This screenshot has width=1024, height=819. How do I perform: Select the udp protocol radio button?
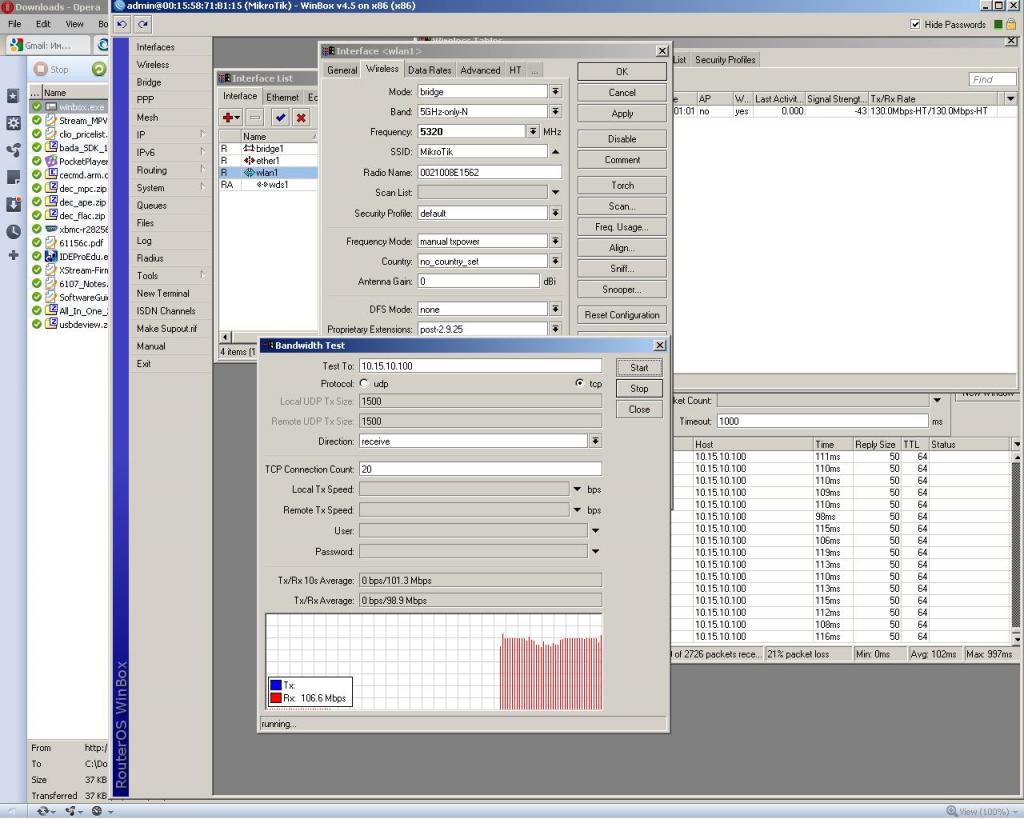364,383
